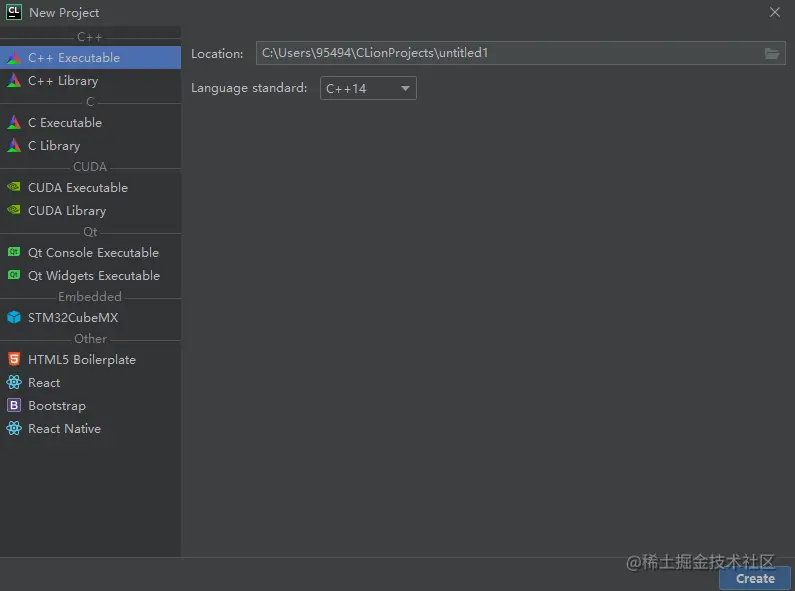Click the Qt Widgets Executable icon
The height and width of the screenshot is (591, 795).
pyautogui.click(x=14, y=275)
